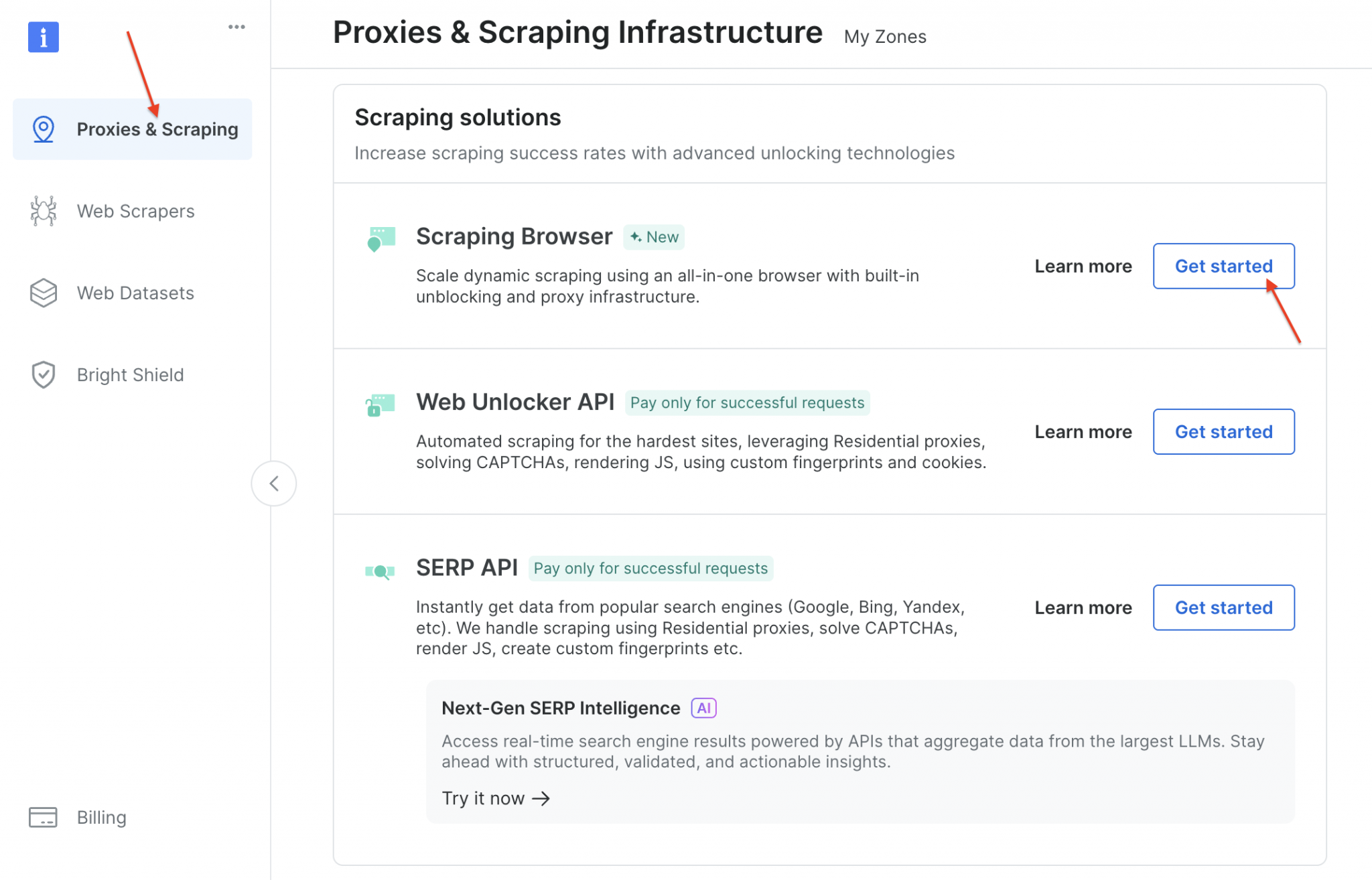Collapse the sidebar with the chevron

click(274, 483)
